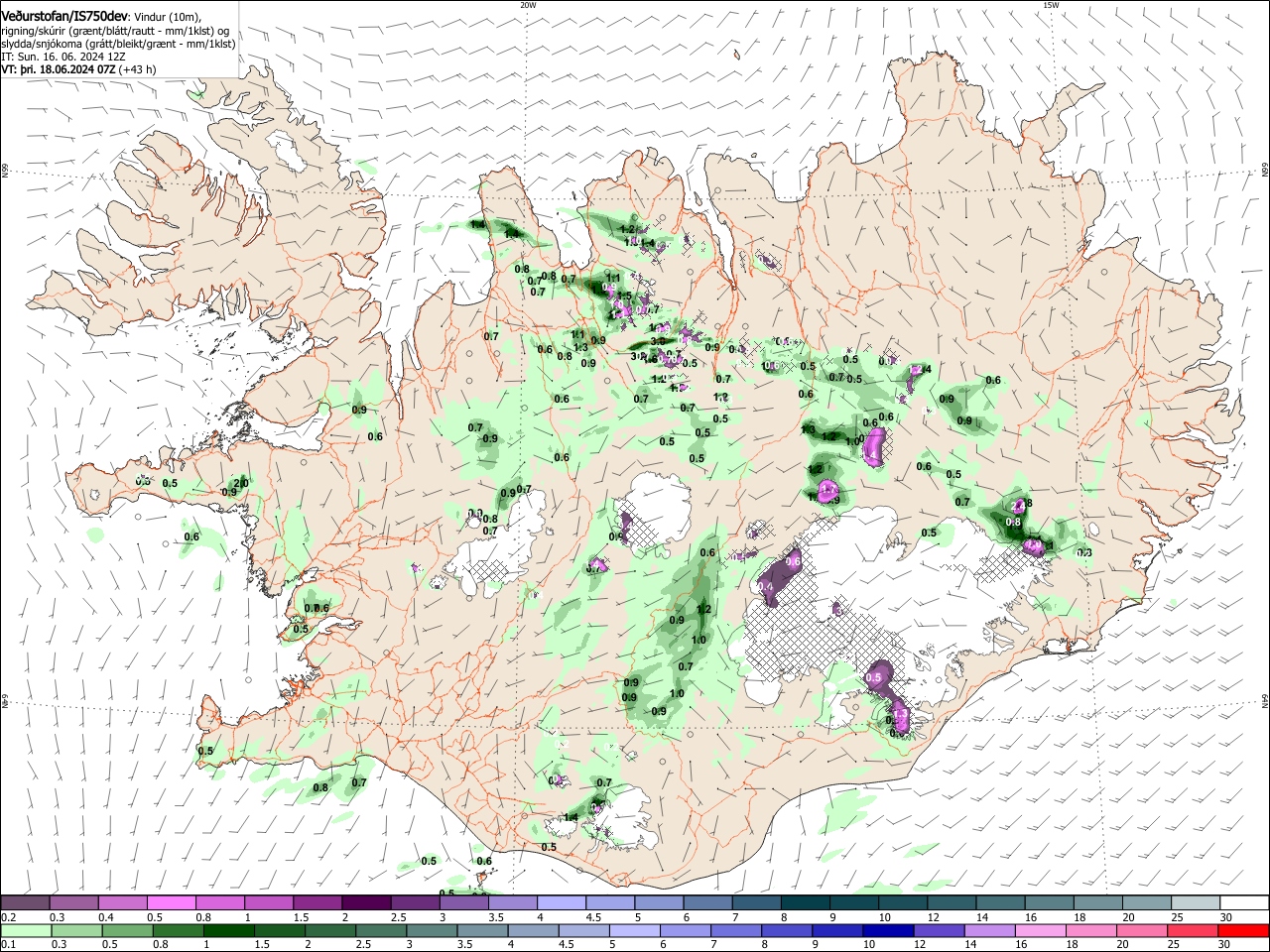Click the 20W longitude label at the top edge
Image resolution: width=1270 pixels, height=952 pixels.
[x=528, y=5]
